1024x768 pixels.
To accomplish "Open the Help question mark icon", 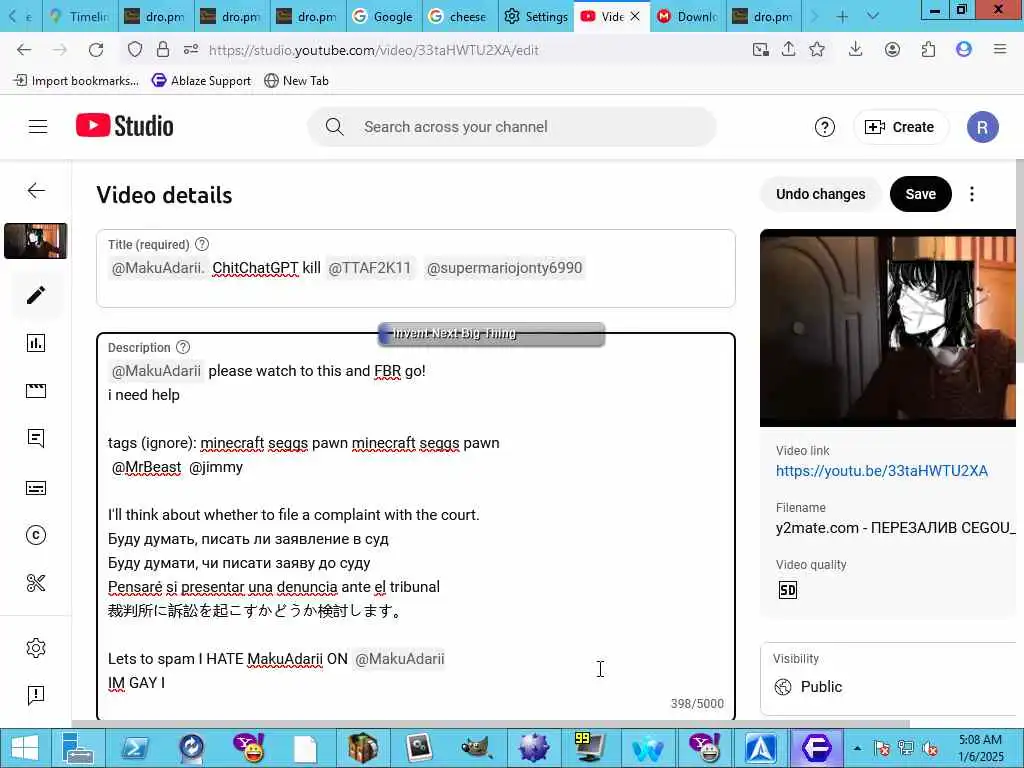I will (x=825, y=127).
